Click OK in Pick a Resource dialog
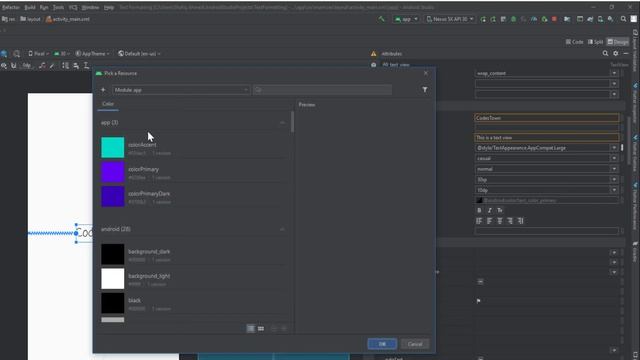This screenshot has height=360, width=640. tap(382, 344)
